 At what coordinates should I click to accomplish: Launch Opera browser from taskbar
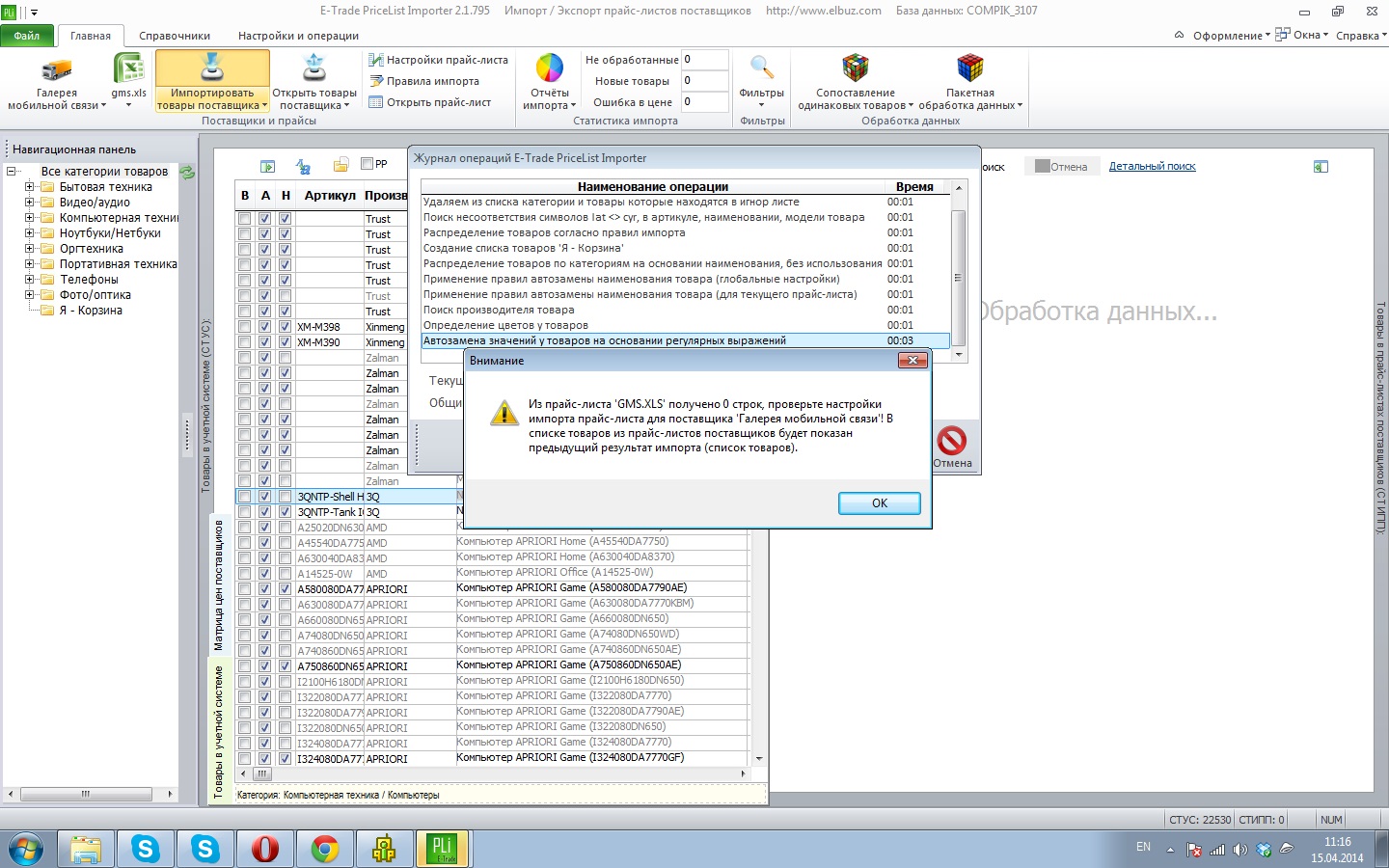click(265, 850)
